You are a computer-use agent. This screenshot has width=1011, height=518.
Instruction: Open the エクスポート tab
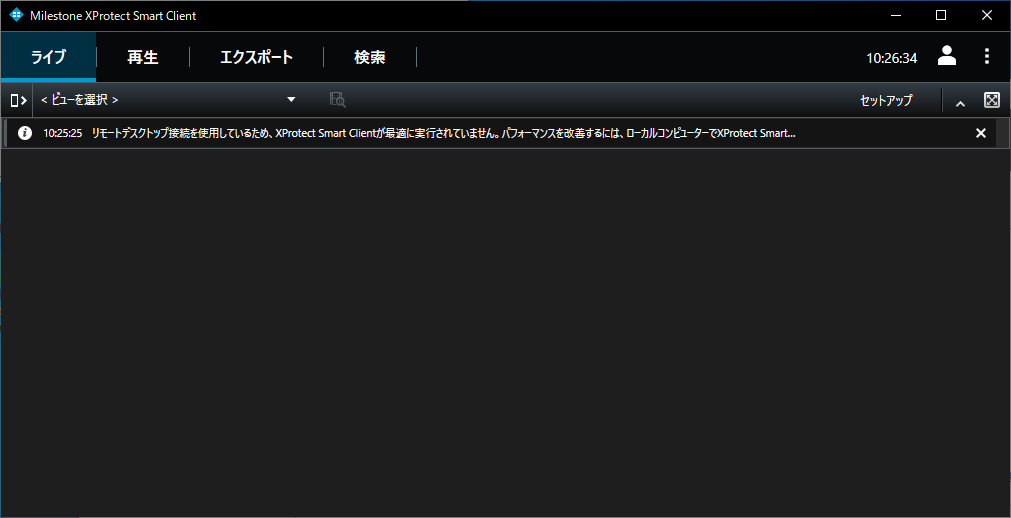[x=257, y=57]
